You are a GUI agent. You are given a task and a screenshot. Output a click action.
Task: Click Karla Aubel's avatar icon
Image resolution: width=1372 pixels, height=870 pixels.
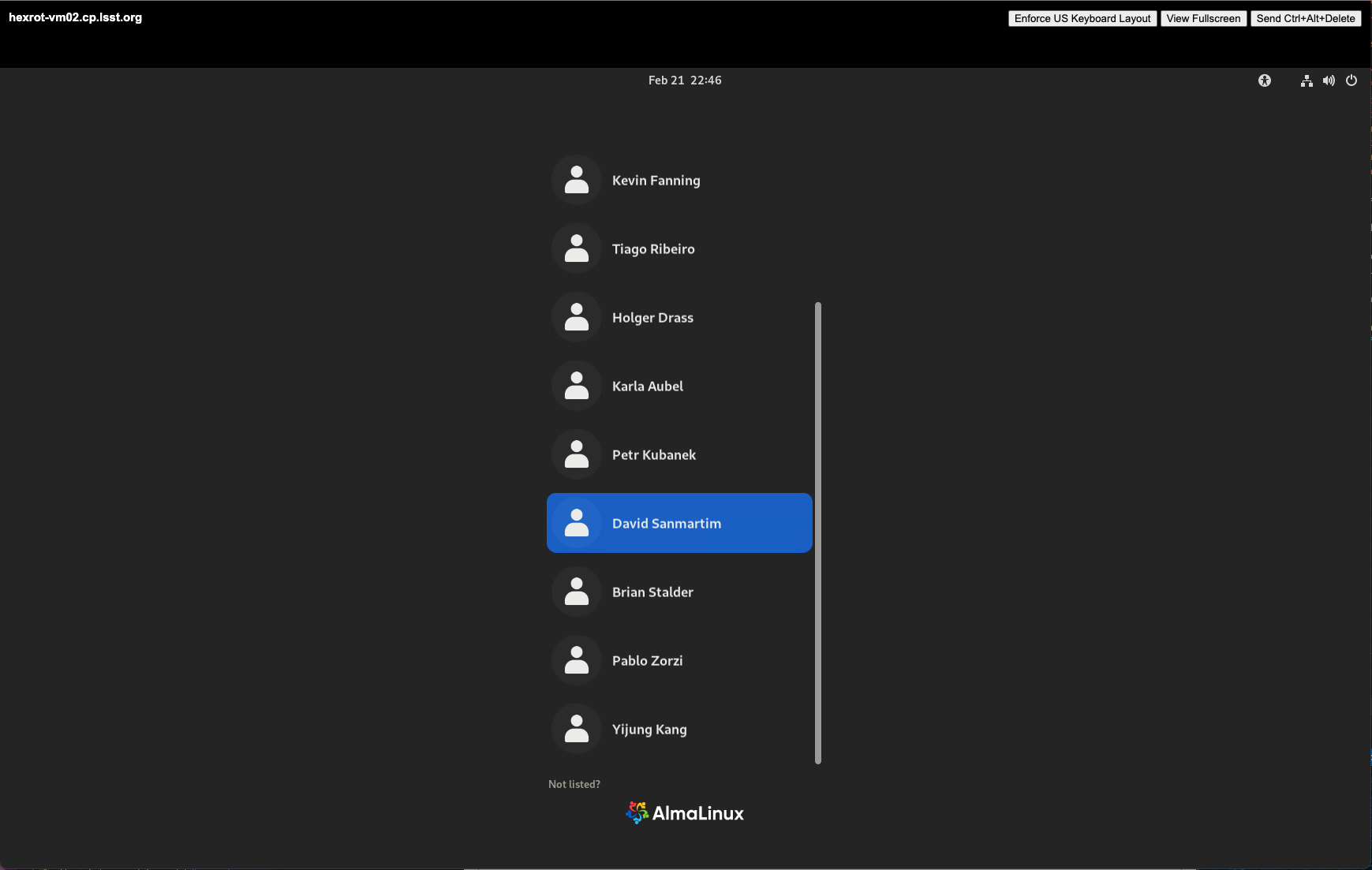click(x=577, y=386)
